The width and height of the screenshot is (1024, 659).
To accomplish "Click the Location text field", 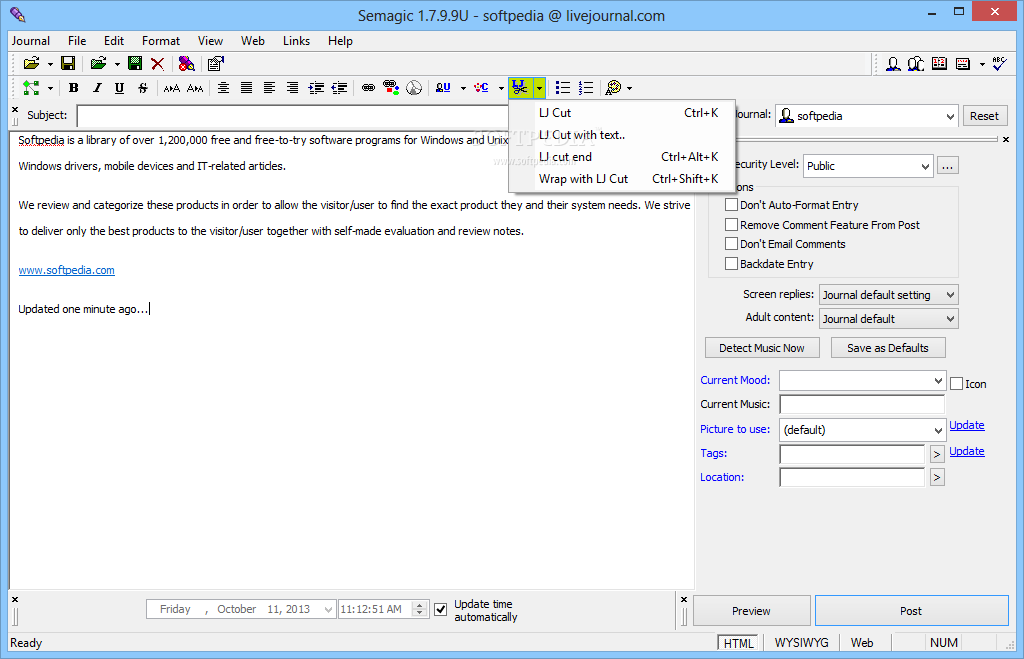I will click(x=852, y=477).
